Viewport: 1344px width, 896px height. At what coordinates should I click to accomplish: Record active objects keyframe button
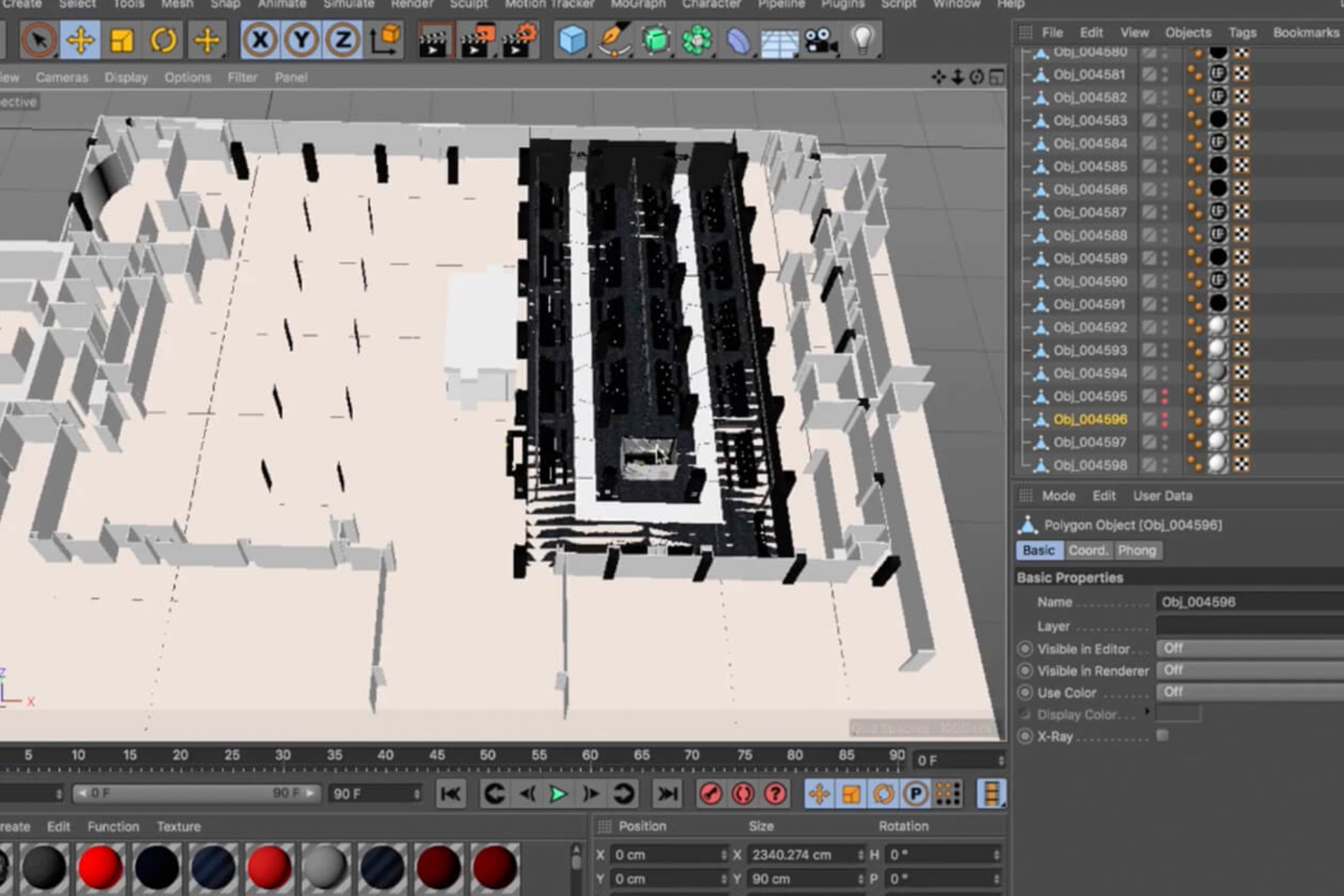tap(710, 794)
